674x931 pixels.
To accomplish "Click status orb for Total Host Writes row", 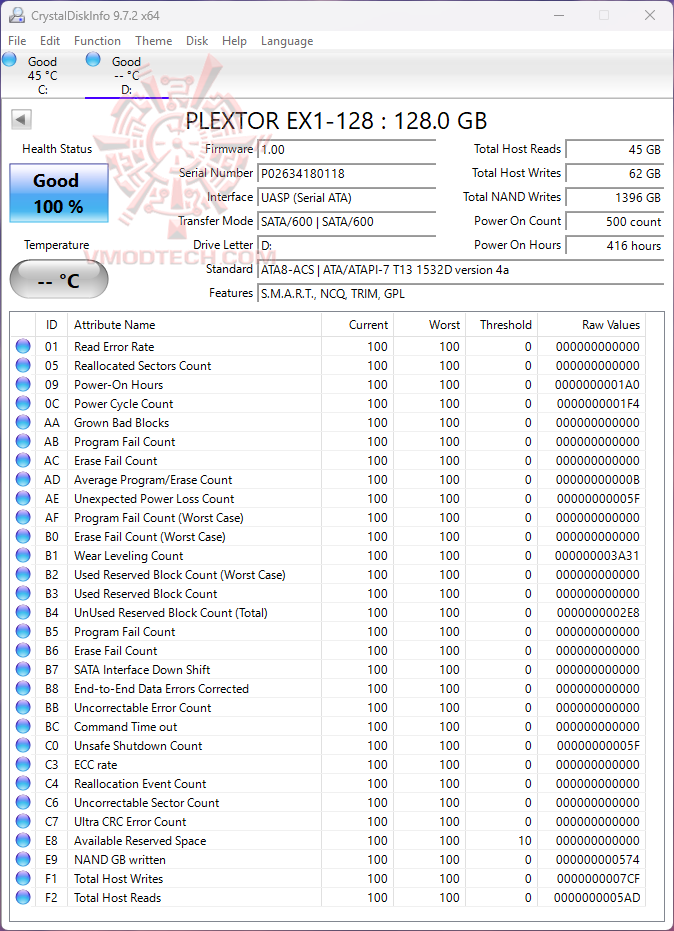I will click(23, 878).
